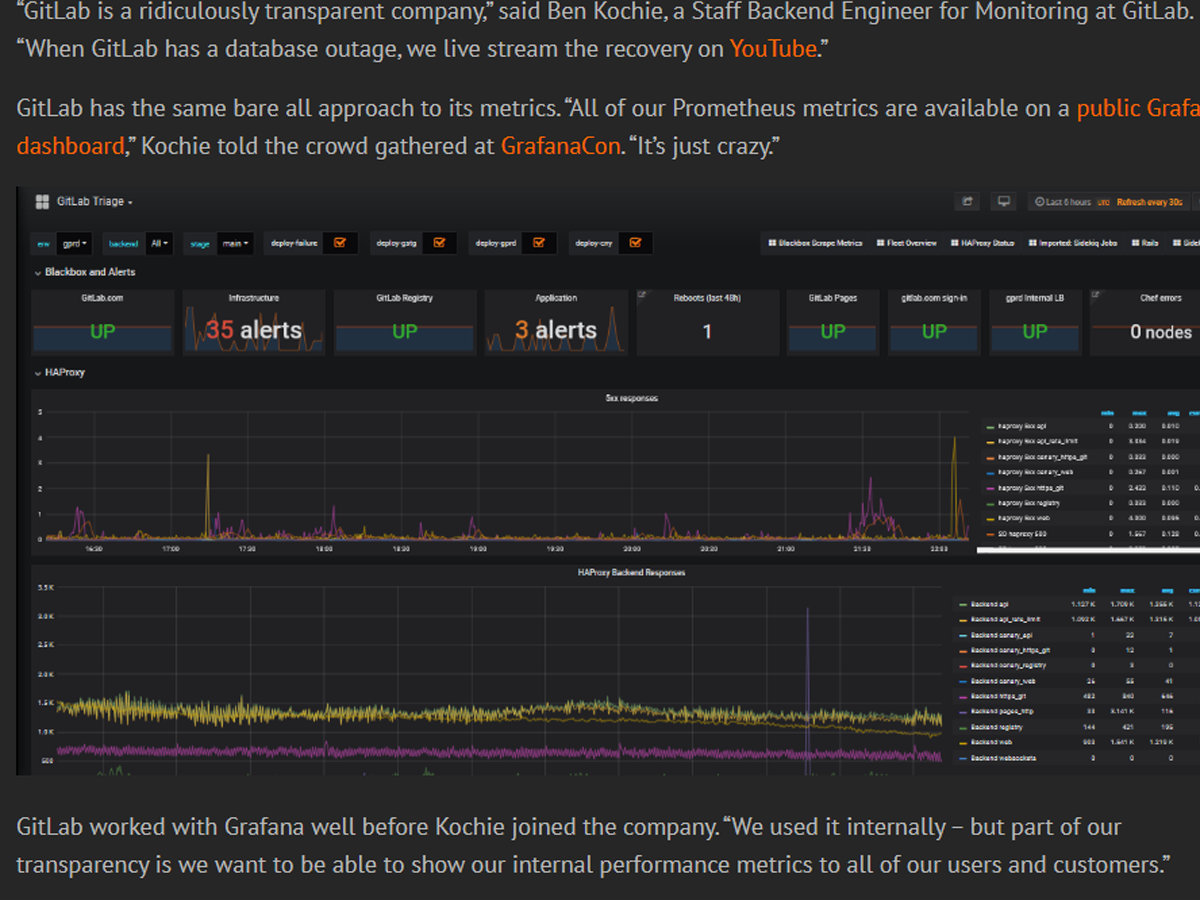Toggle the deploy-failure annotation checkbox

[340, 243]
